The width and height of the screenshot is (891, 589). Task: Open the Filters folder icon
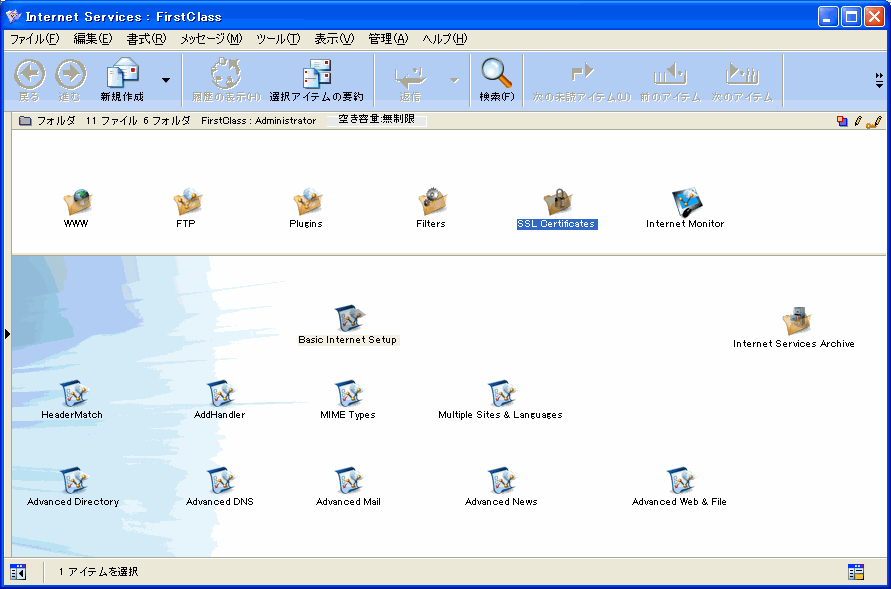(x=432, y=202)
